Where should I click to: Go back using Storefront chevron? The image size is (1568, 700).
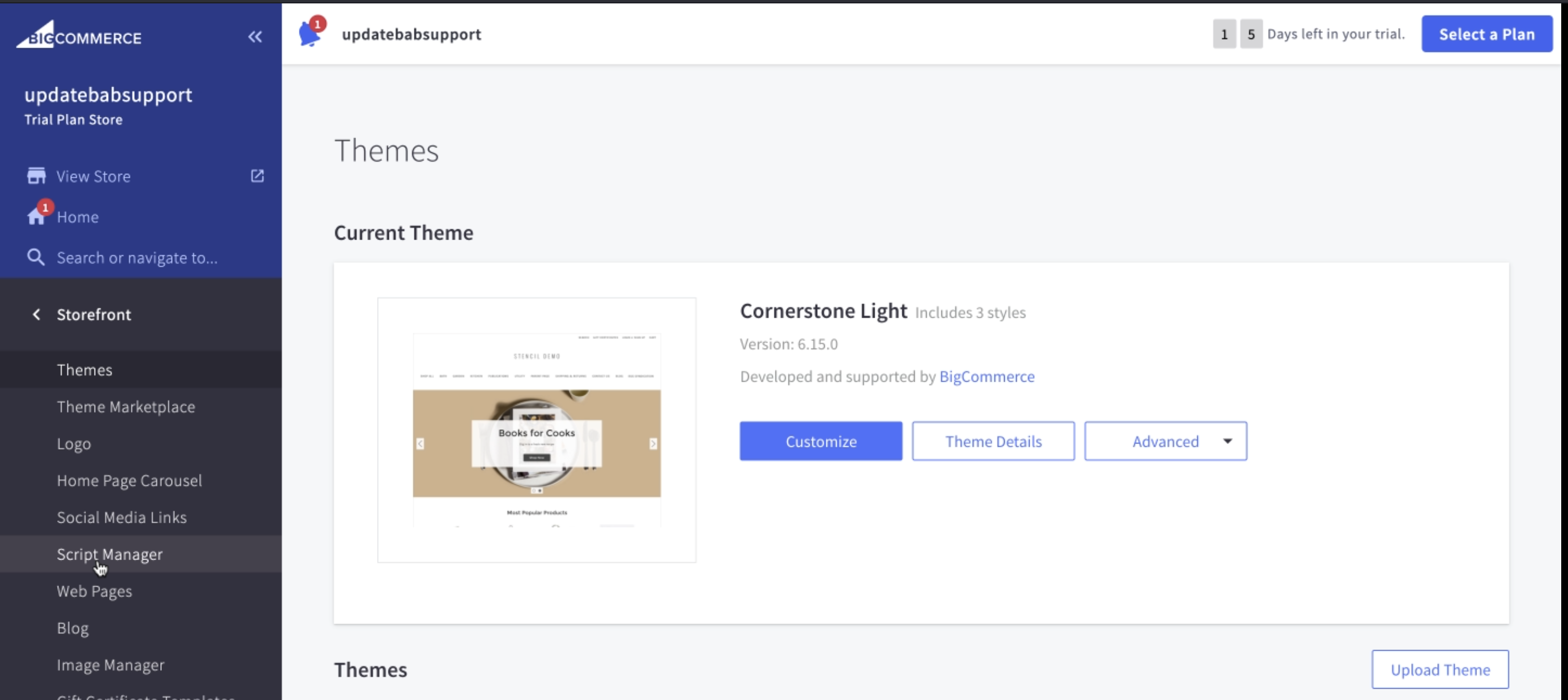pos(37,314)
